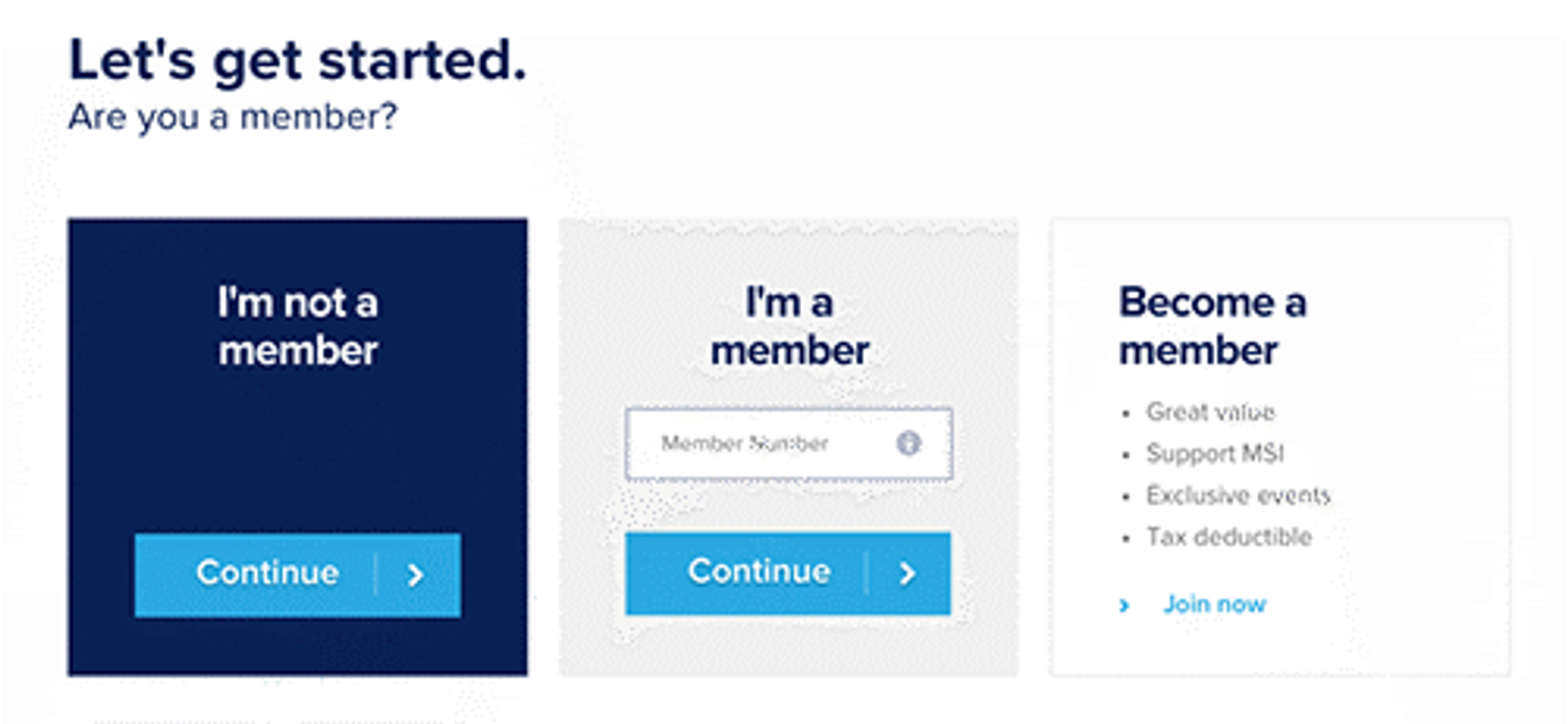This screenshot has width=1568, height=724.
Task: Select the gray member card background
Action: point(789,645)
